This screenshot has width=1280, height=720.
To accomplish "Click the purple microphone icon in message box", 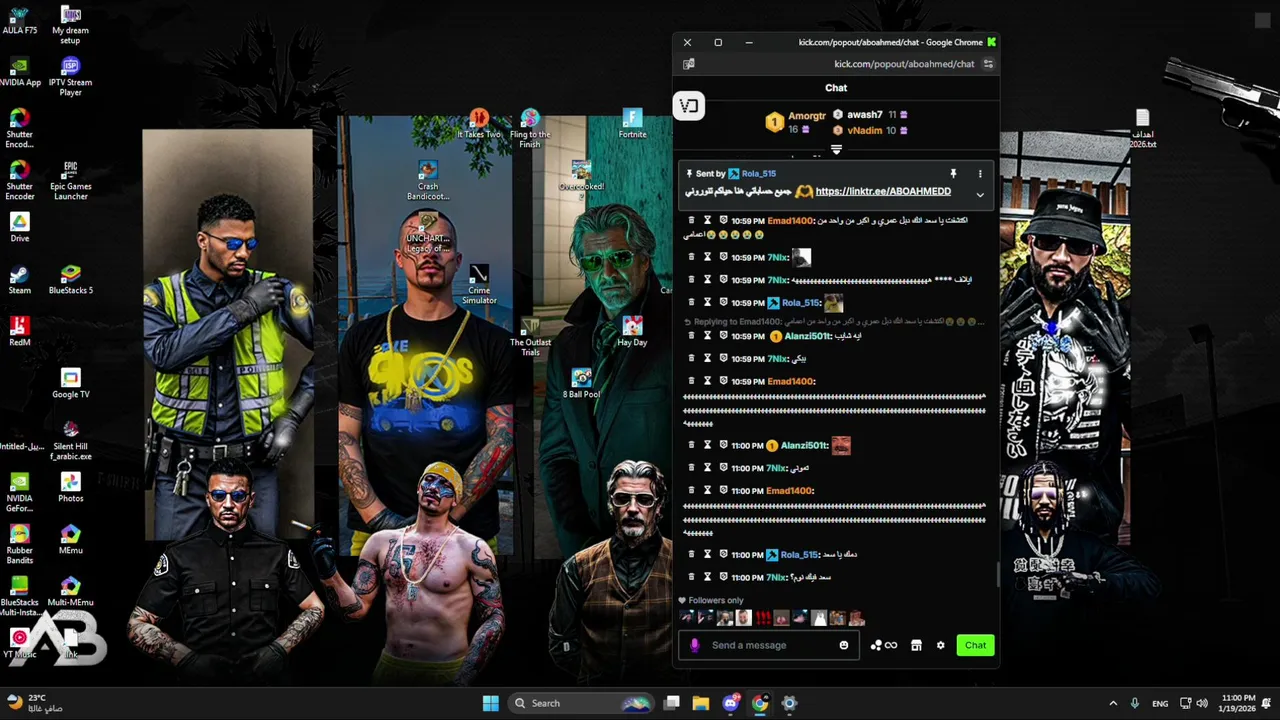I will pos(695,645).
